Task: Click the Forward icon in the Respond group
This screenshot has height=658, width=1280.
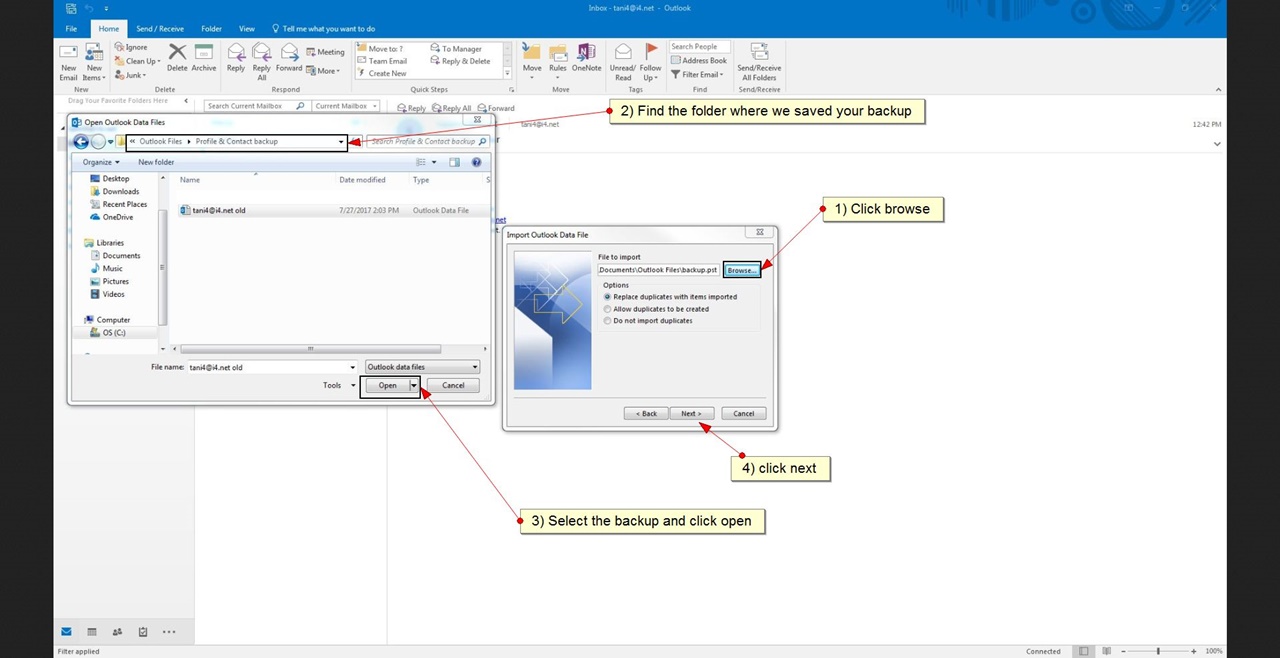Action: 289,52
